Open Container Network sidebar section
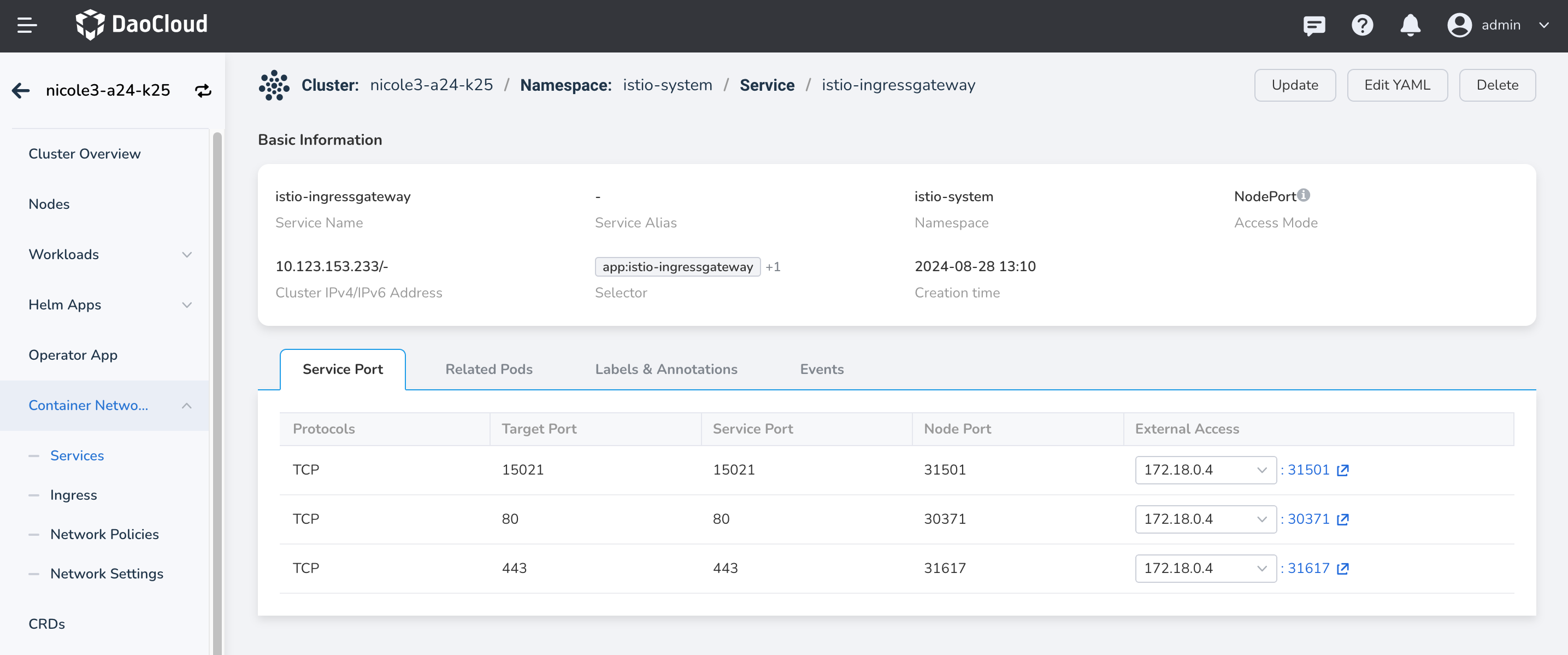The width and height of the screenshot is (1568, 655). (105, 406)
